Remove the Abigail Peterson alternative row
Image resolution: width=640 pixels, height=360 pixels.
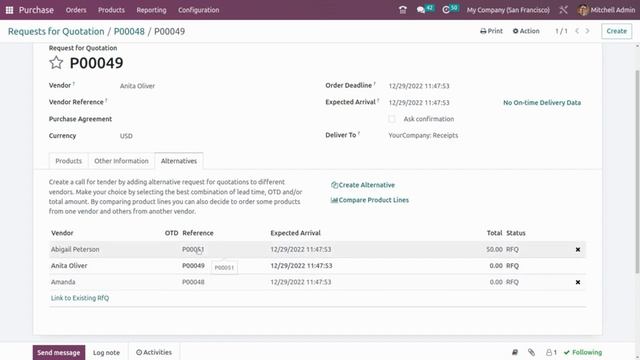click(578, 249)
